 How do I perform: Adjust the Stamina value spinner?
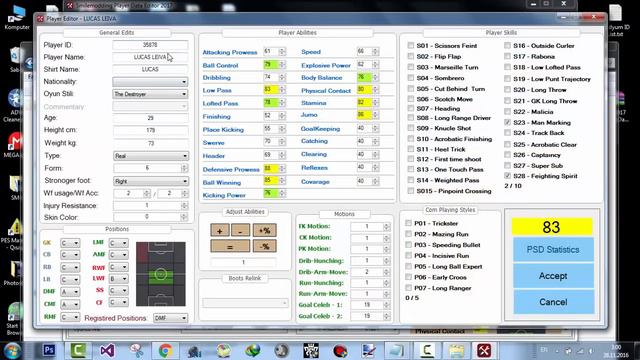pos(375,102)
